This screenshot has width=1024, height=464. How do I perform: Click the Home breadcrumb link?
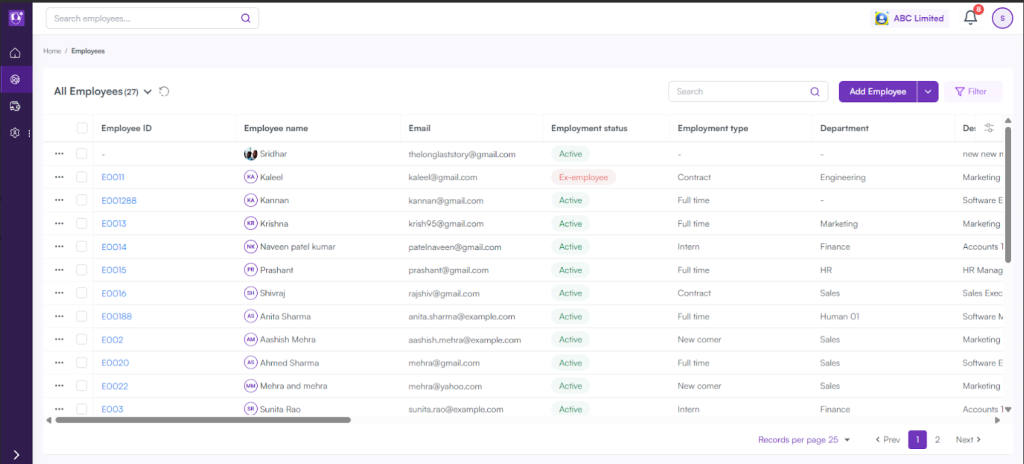52,50
